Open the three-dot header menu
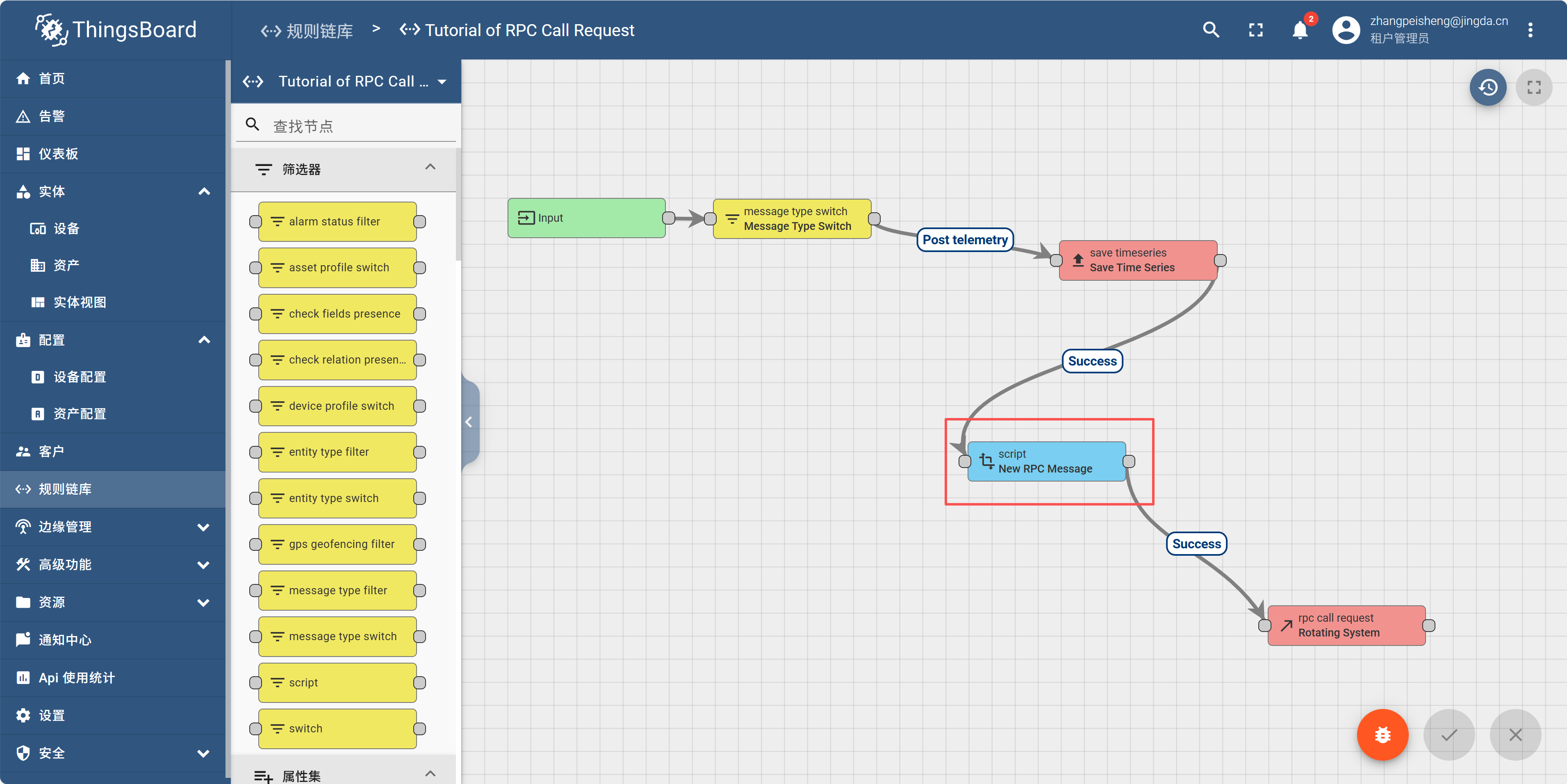The width and height of the screenshot is (1567, 784). [1530, 30]
